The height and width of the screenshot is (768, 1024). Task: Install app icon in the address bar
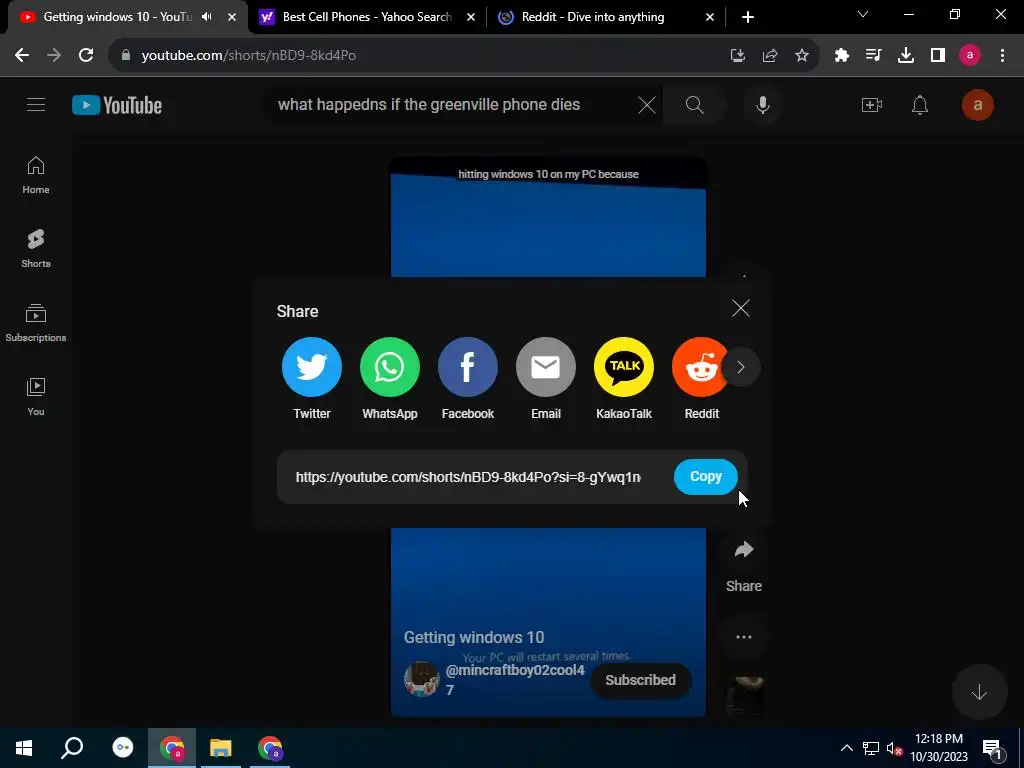click(x=738, y=56)
